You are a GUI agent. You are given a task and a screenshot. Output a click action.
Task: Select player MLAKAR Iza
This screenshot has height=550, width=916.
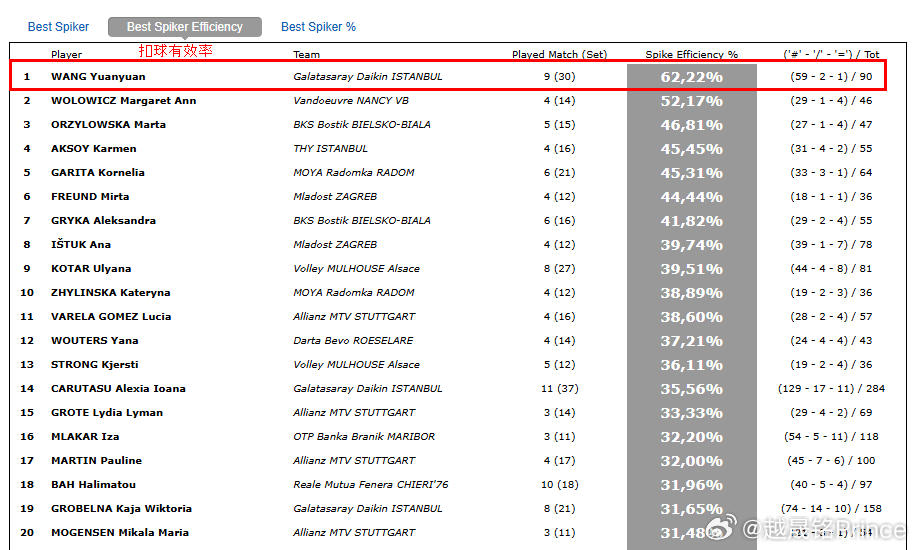(x=85, y=436)
